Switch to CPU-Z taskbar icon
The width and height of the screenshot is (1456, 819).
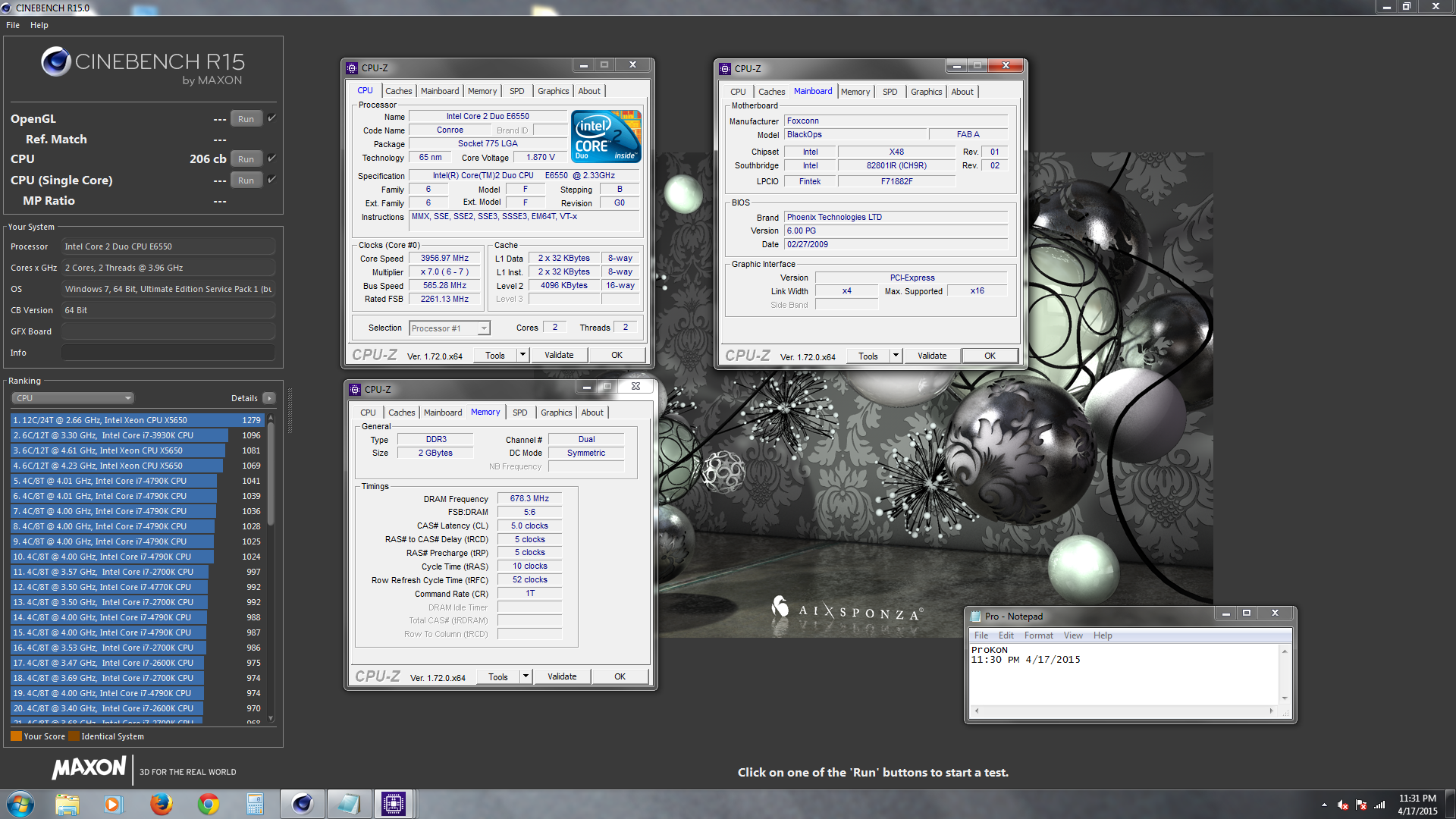coord(394,804)
